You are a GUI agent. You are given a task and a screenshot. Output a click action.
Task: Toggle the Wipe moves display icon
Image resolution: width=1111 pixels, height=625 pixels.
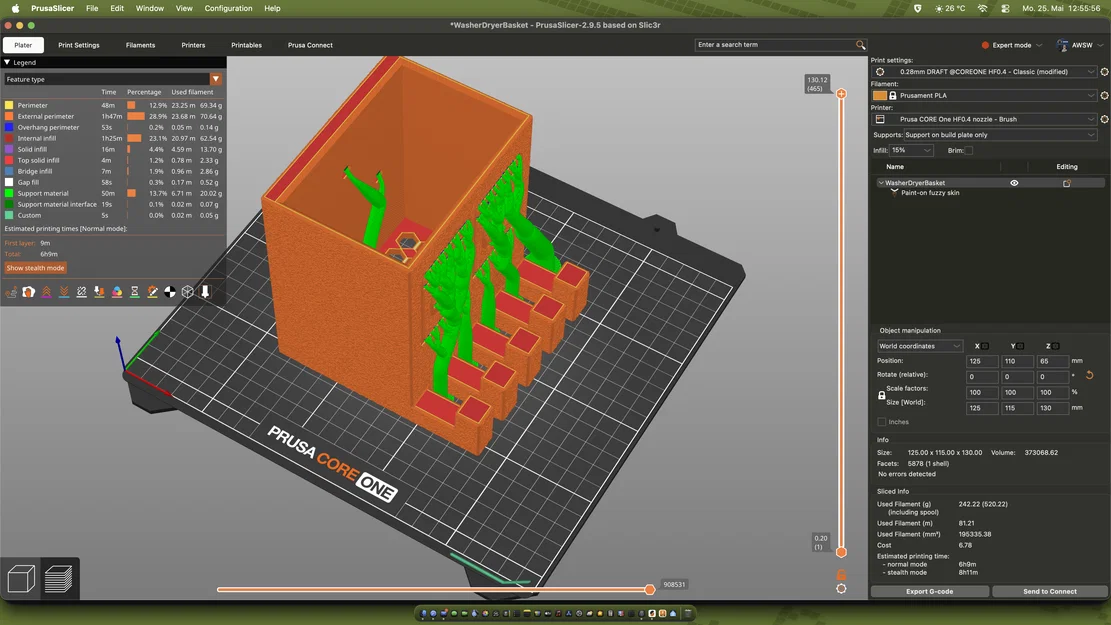29,292
